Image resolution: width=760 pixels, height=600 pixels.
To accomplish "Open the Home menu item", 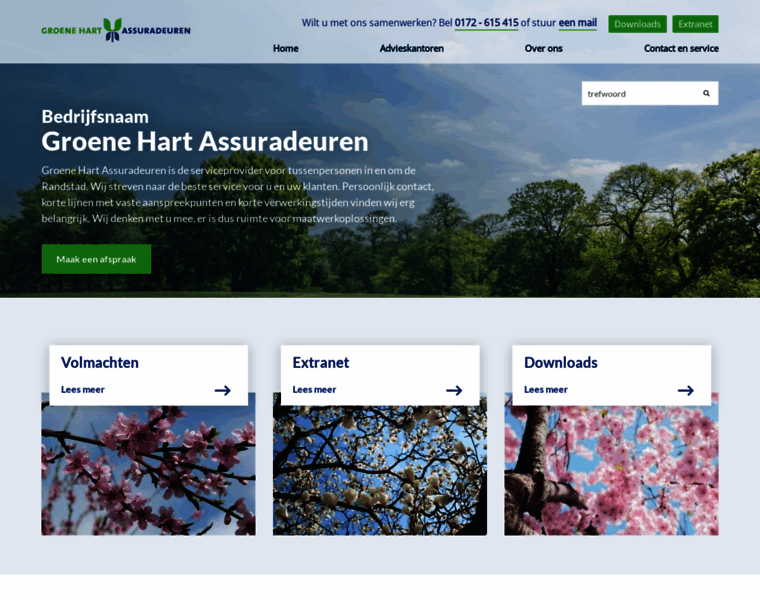I will (285, 48).
